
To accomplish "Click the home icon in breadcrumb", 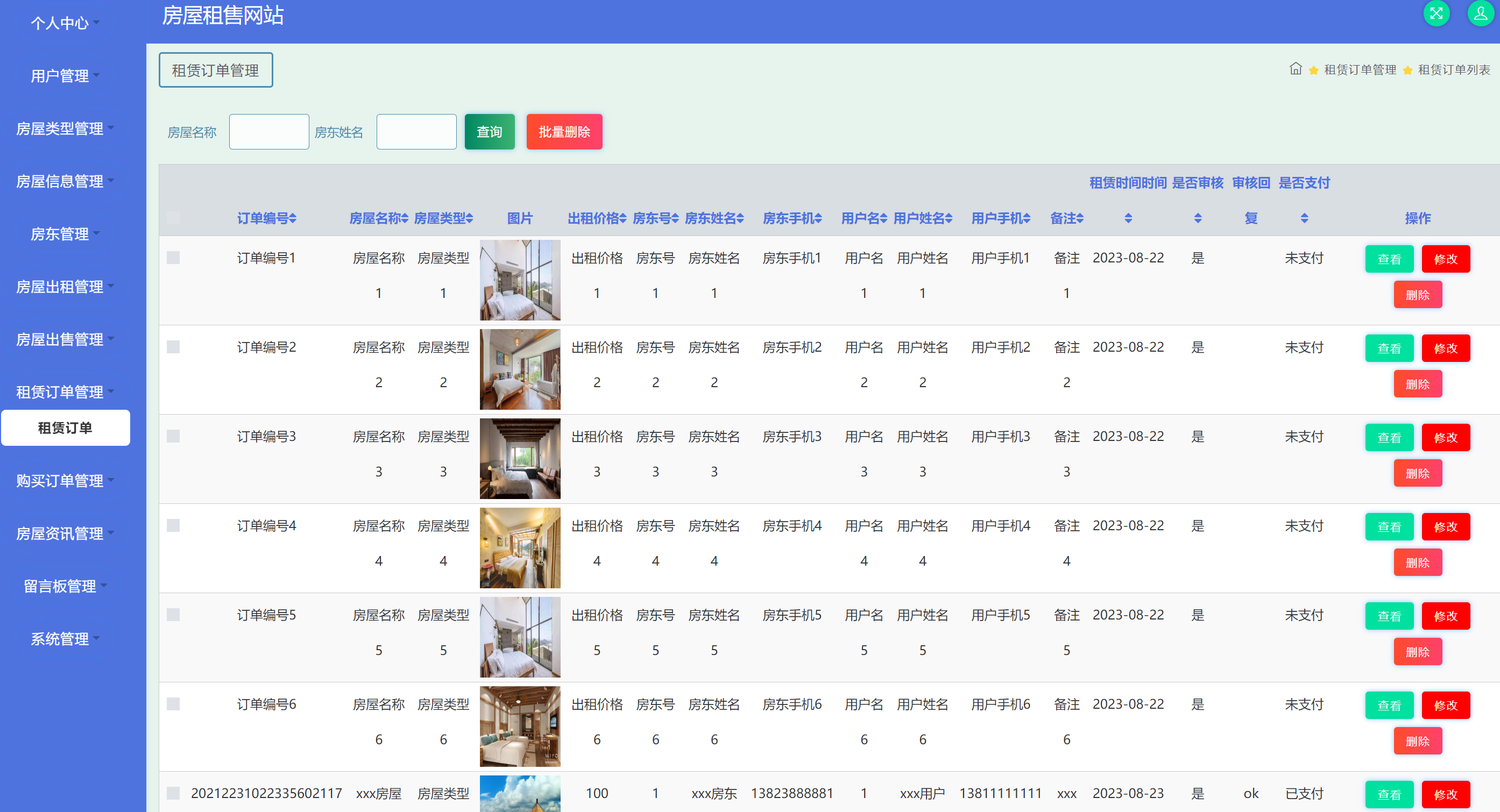I will coord(1295,69).
